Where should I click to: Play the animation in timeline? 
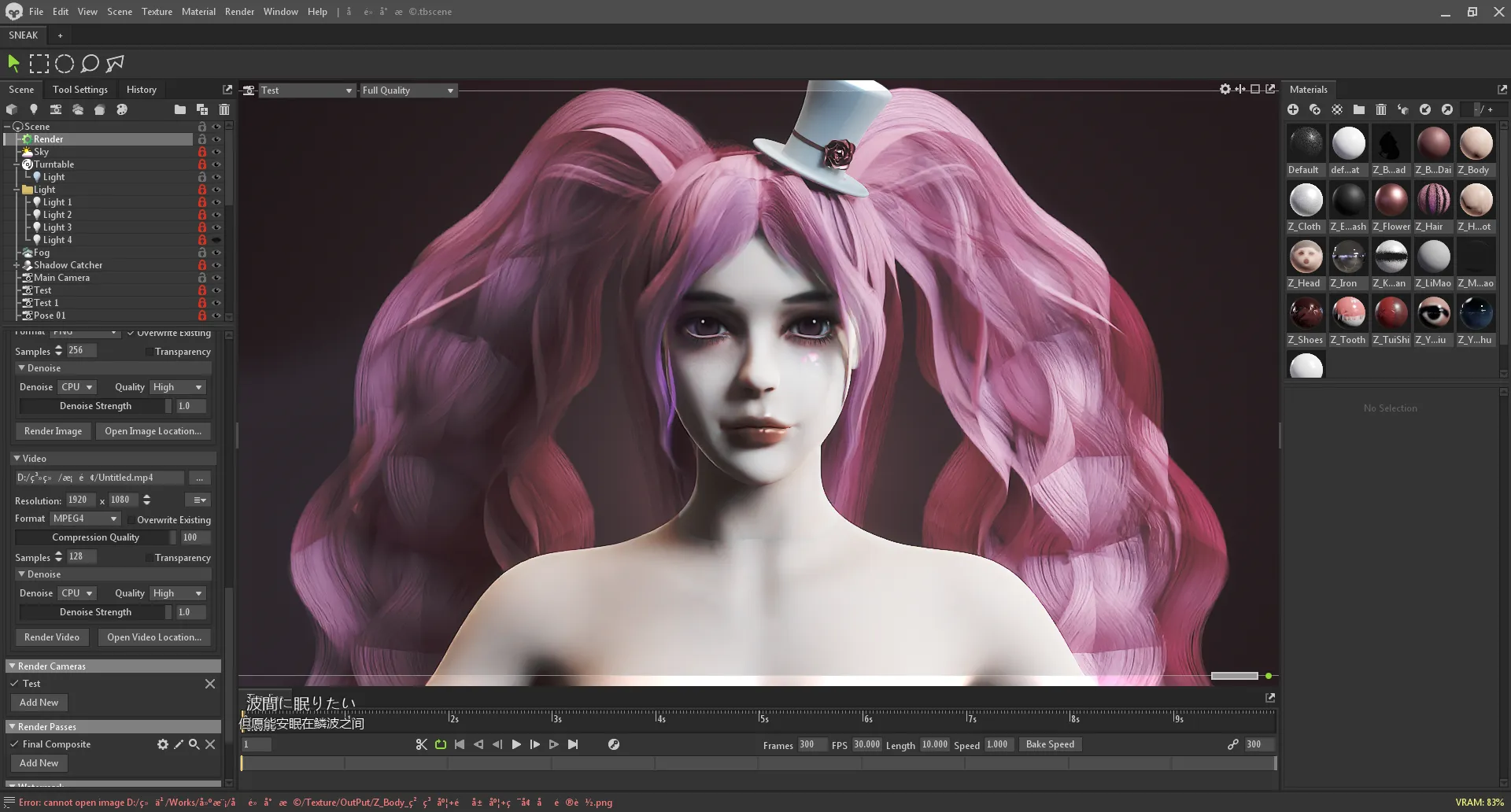point(516,744)
